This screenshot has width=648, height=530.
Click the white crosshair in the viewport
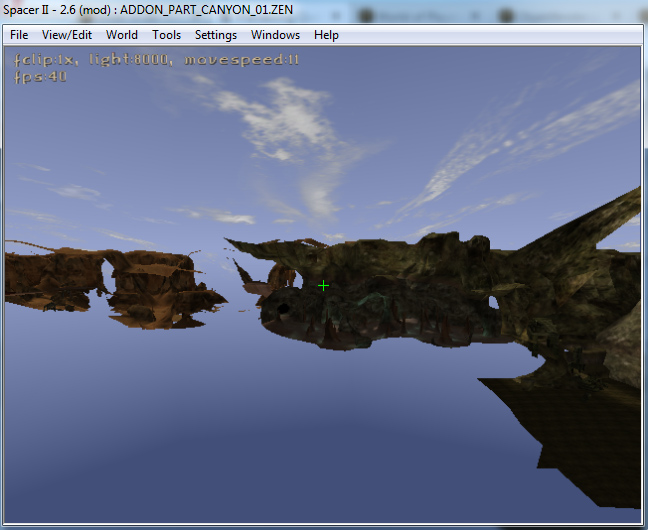tap(323, 286)
